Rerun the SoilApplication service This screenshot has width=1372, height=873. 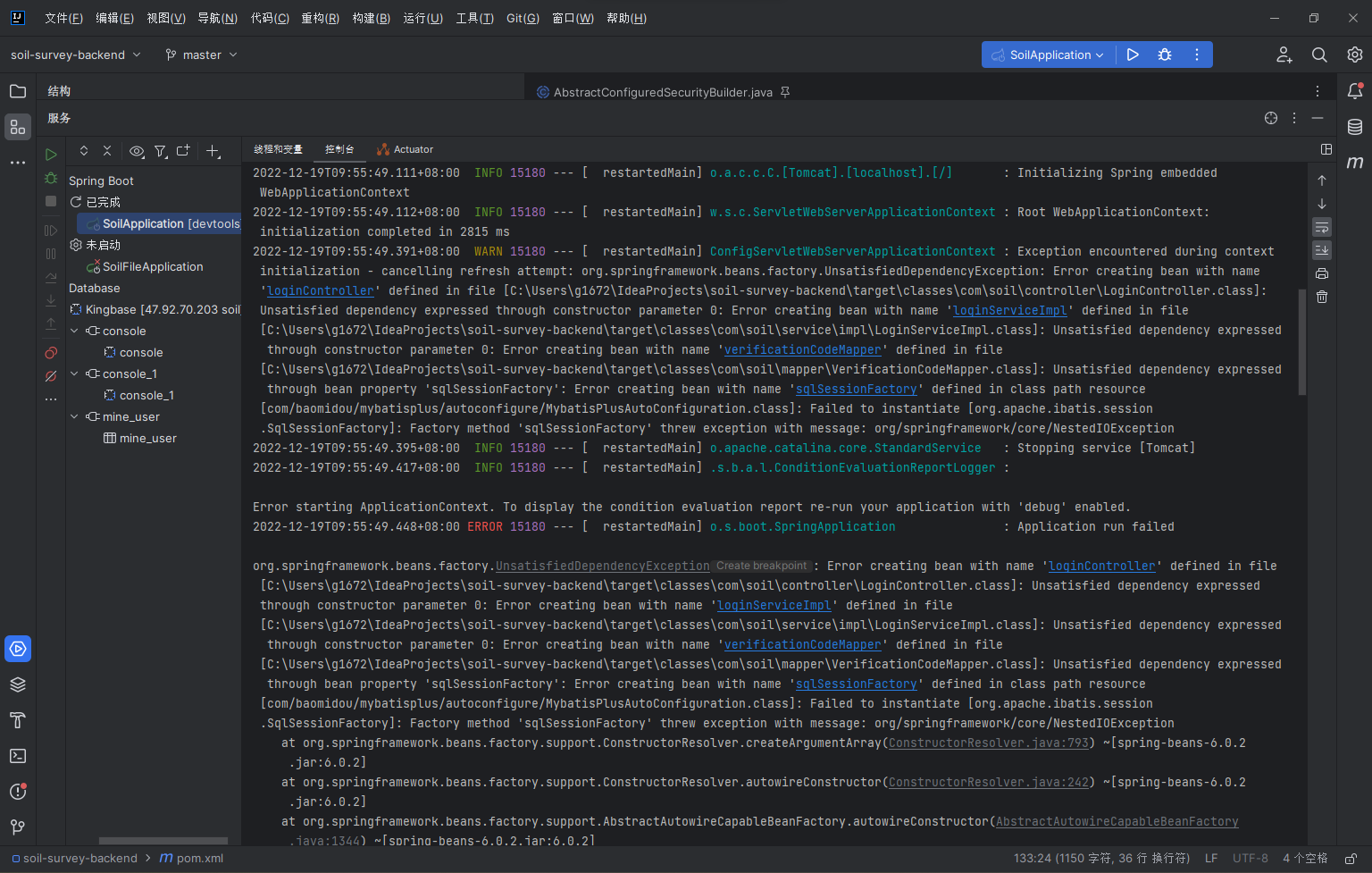51,154
